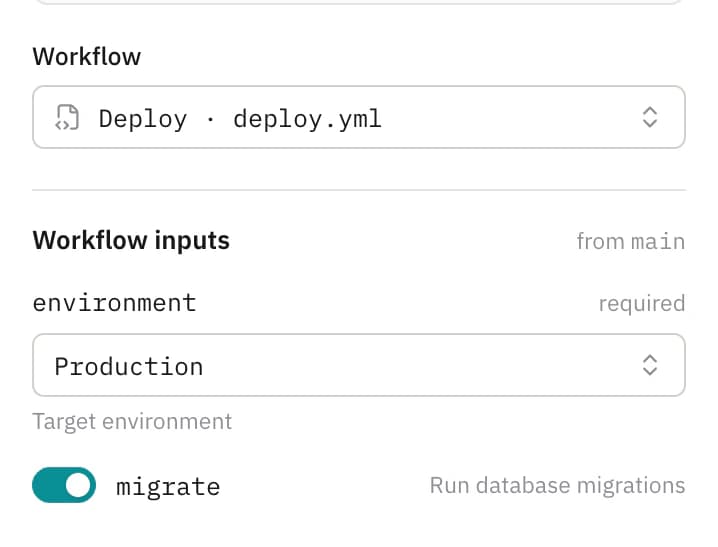
Task: Toggle the migrate switch off
Action: pos(64,485)
